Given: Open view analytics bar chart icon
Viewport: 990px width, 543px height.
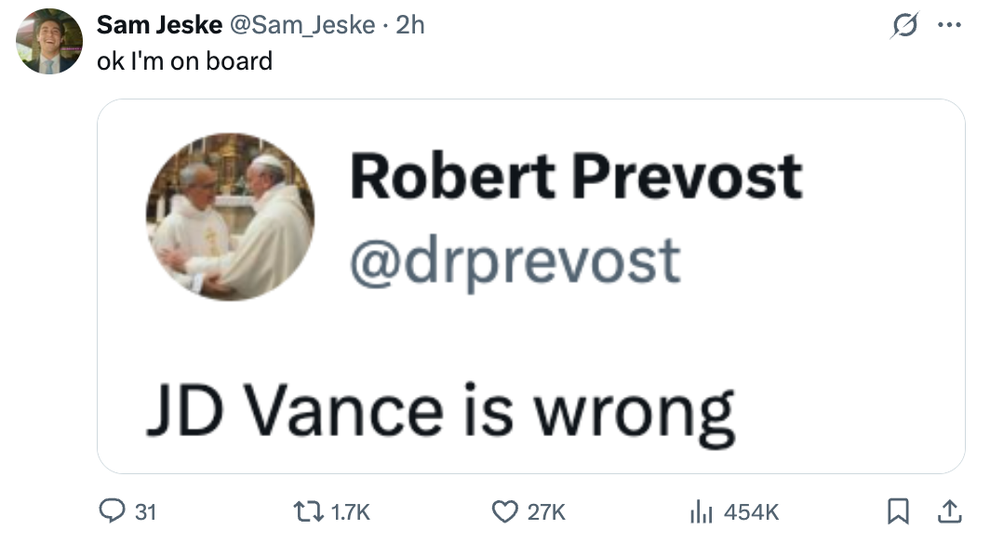Looking at the screenshot, I should pos(700,512).
